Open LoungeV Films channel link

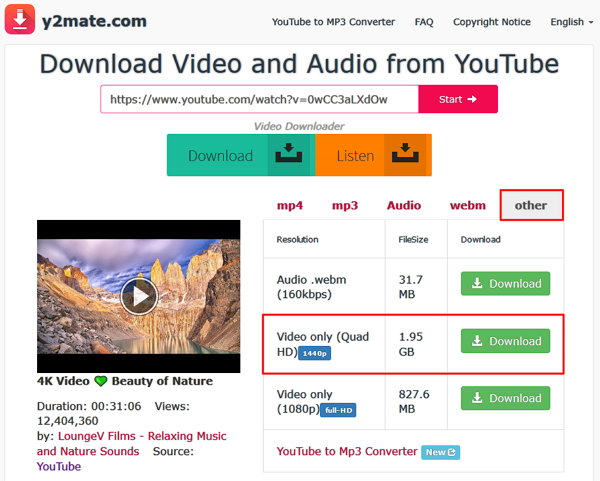132,443
